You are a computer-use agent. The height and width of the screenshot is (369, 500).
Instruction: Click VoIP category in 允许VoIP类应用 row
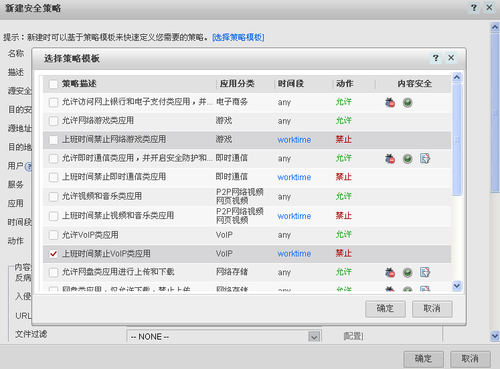(224, 235)
